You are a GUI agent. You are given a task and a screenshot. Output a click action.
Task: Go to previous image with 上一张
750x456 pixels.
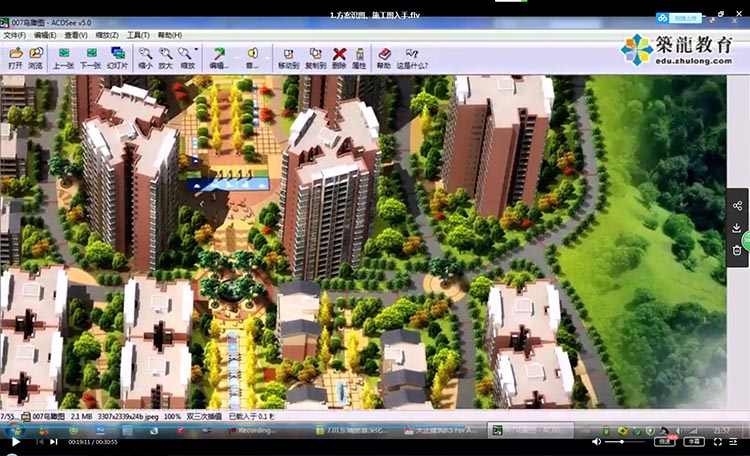[63, 58]
